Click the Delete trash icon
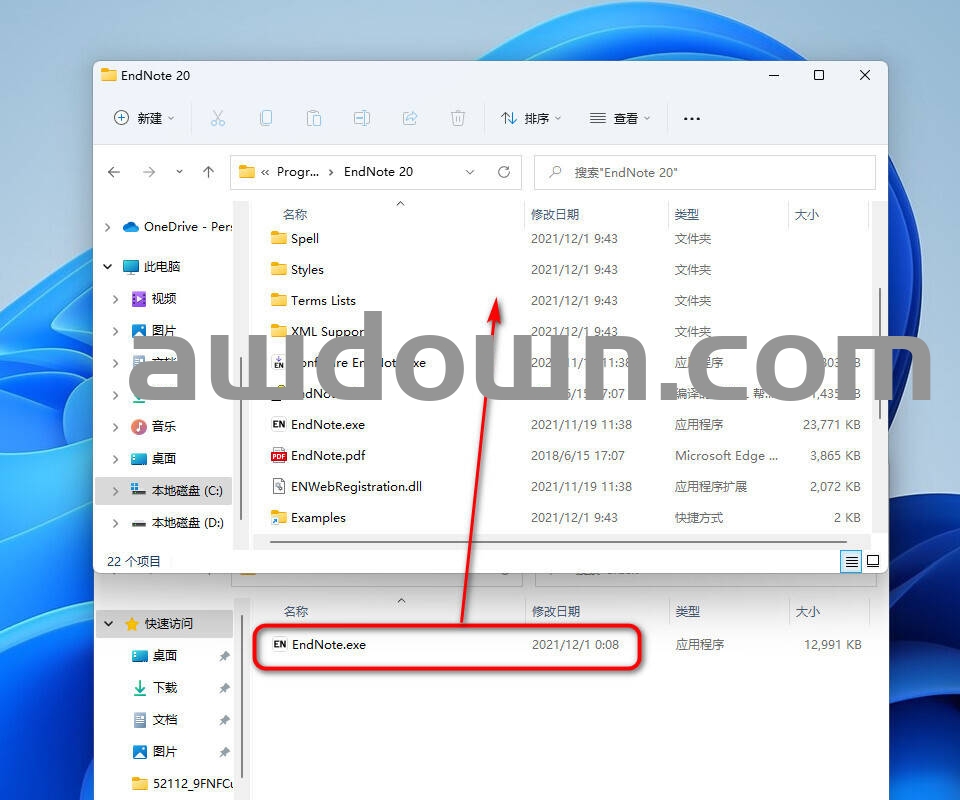 coord(457,118)
